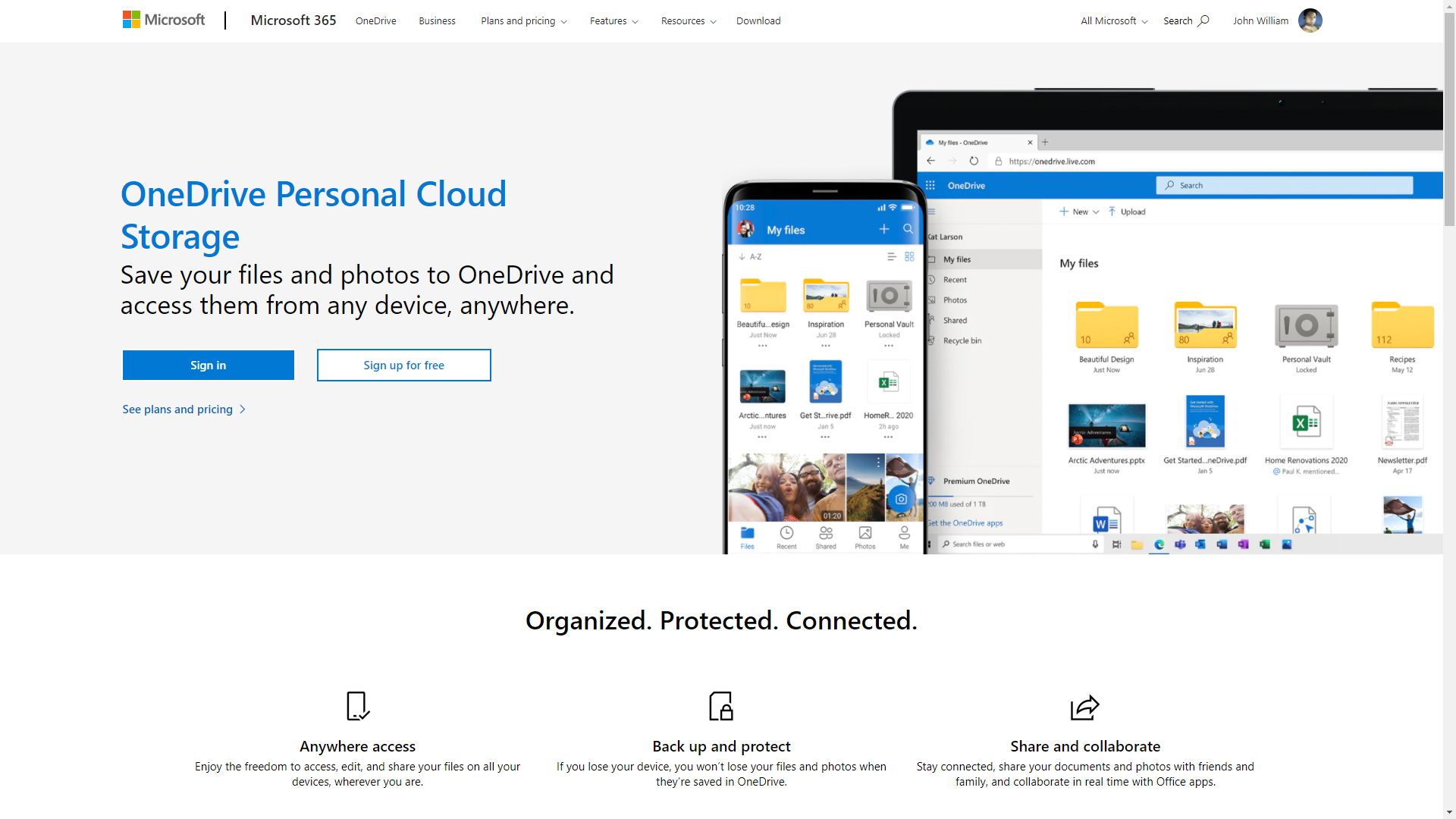Image resolution: width=1456 pixels, height=819 pixels.
Task: Click the Share and collaborate icon
Action: (x=1084, y=706)
